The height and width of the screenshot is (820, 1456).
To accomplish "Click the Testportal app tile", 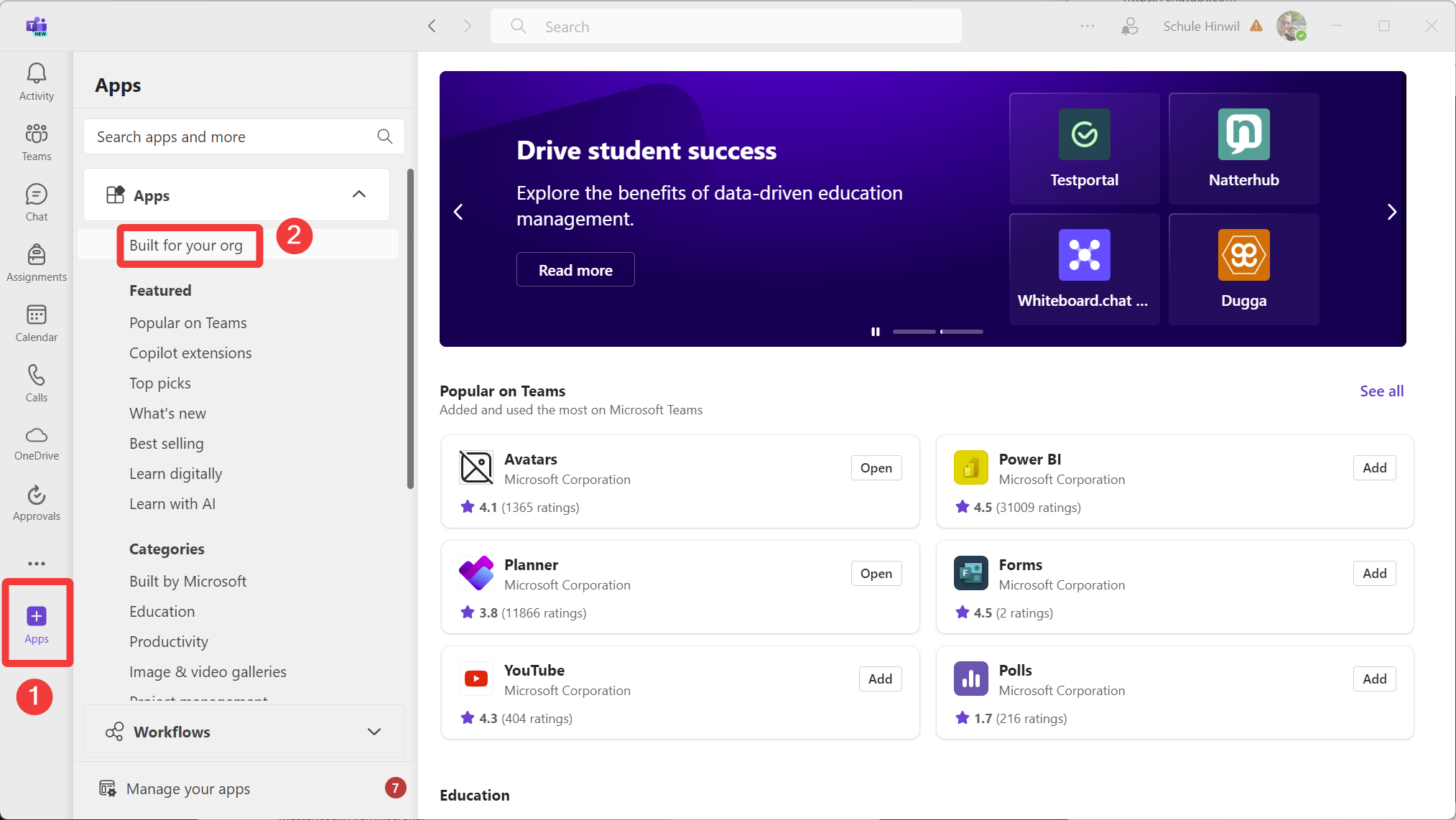I will coord(1084,149).
